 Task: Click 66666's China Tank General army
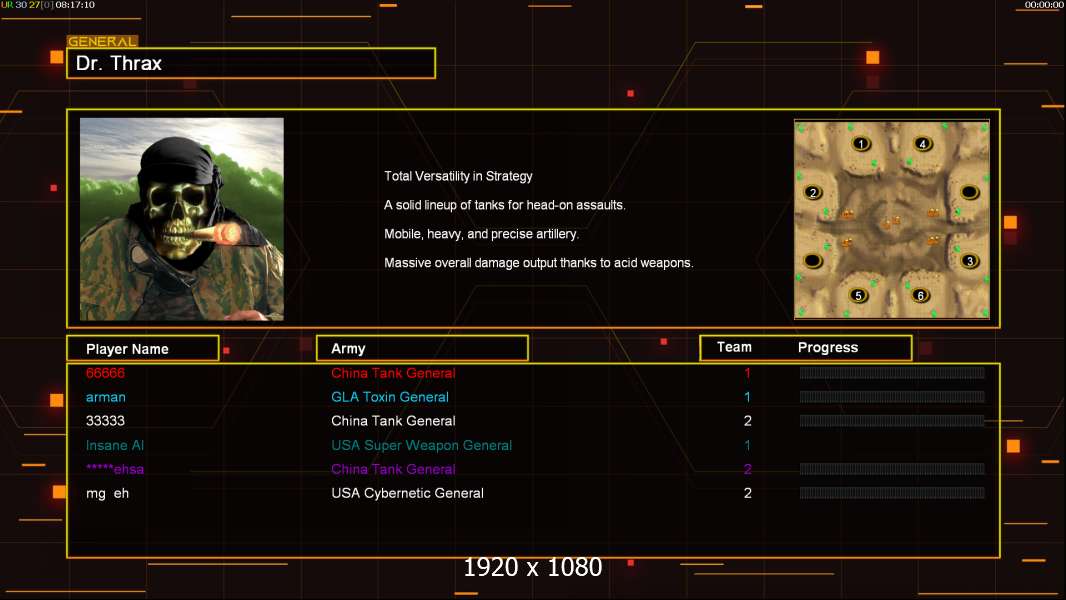393,373
